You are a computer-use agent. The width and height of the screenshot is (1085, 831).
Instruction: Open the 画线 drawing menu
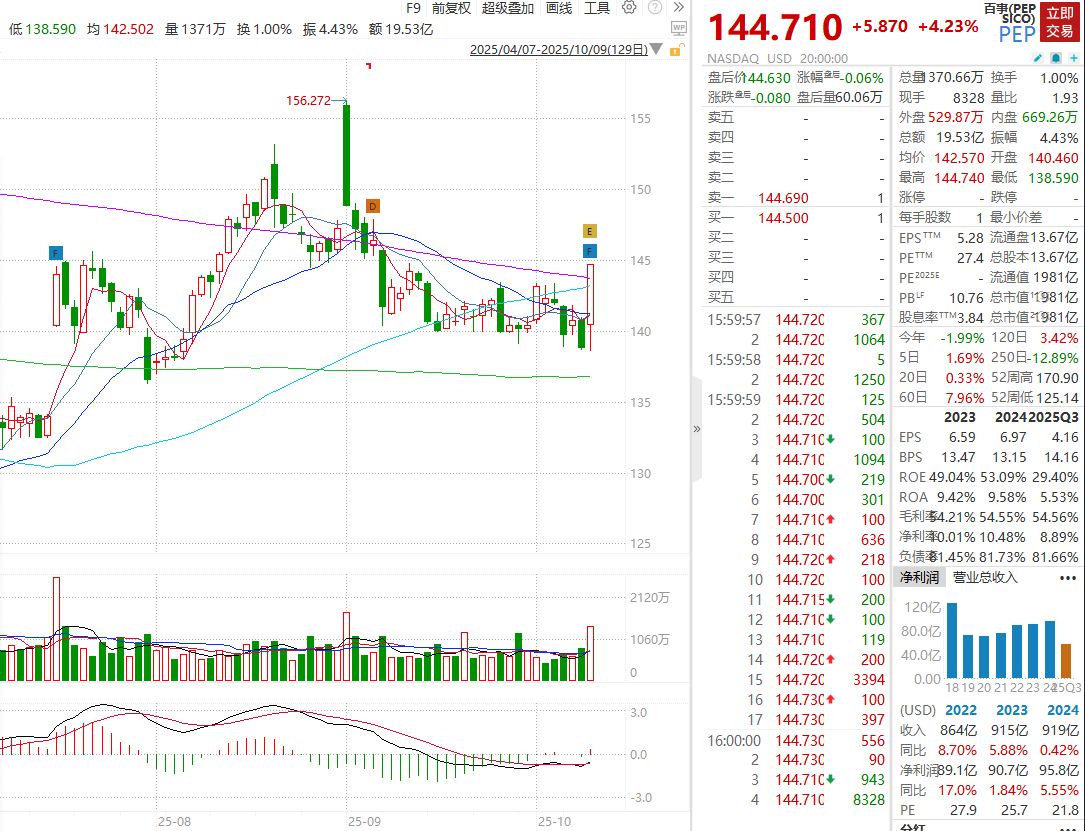coord(559,8)
